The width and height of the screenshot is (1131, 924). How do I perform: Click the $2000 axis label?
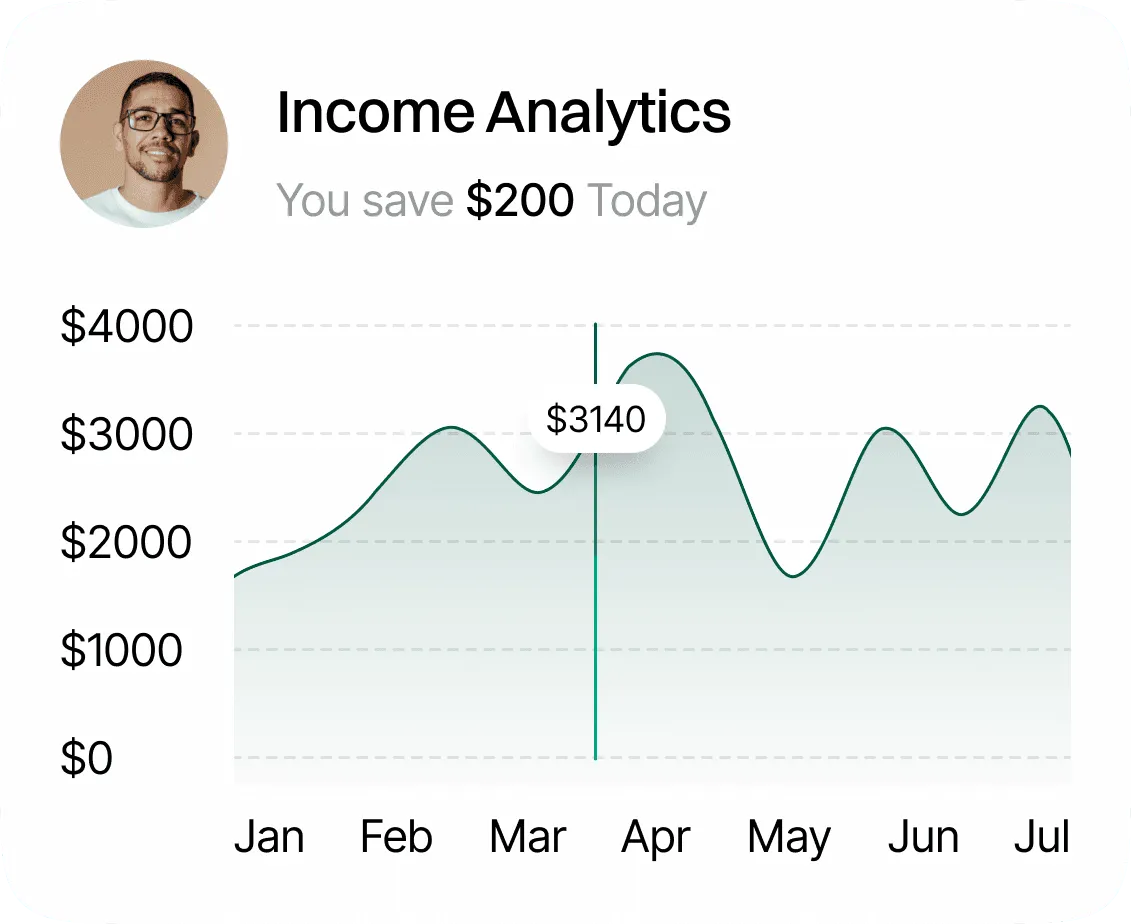pyautogui.click(x=126, y=543)
